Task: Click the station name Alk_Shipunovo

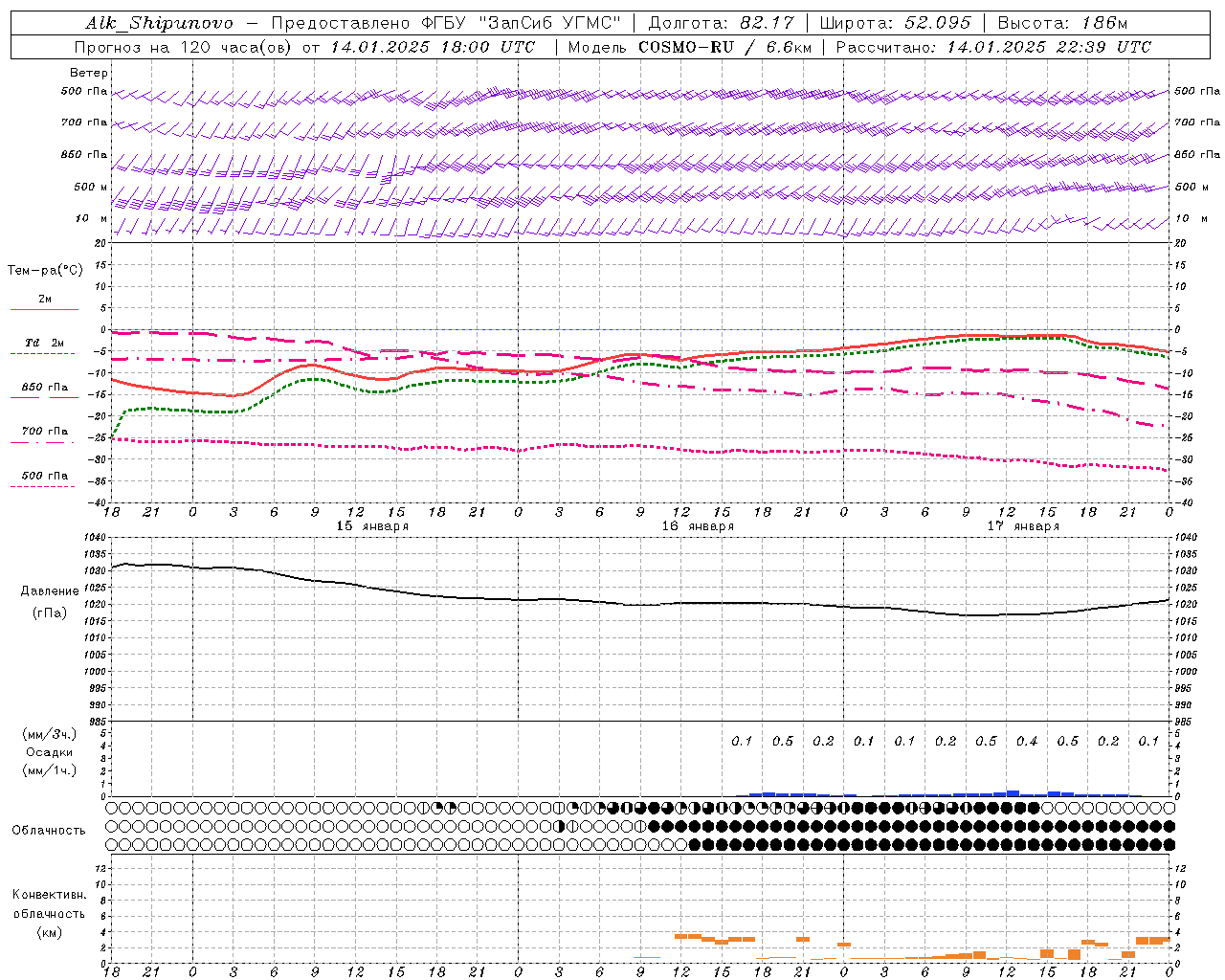Action: point(159,23)
